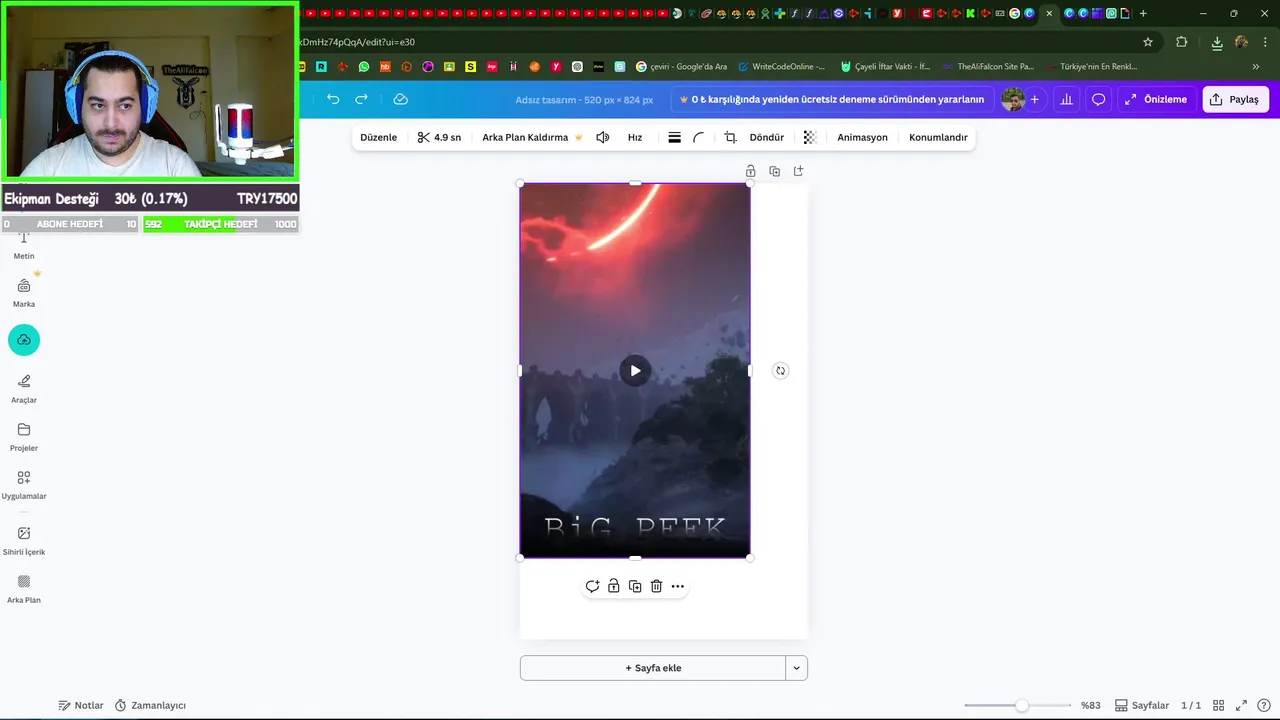Open the border style lines icon
This screenshot has width=1280, height=720.
click(674, 137)
